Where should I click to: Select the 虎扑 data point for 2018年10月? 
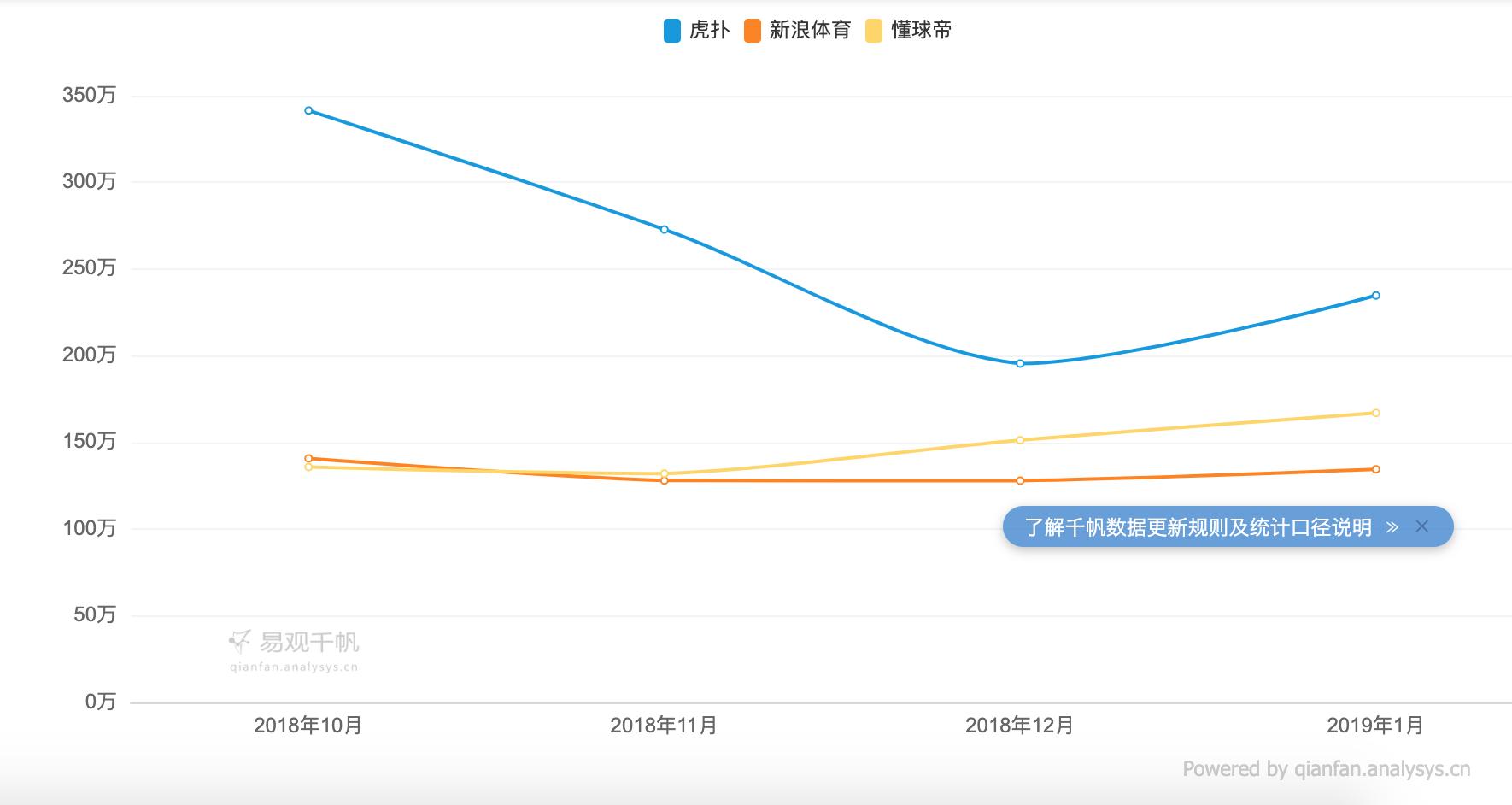click(x=308, y=109)
